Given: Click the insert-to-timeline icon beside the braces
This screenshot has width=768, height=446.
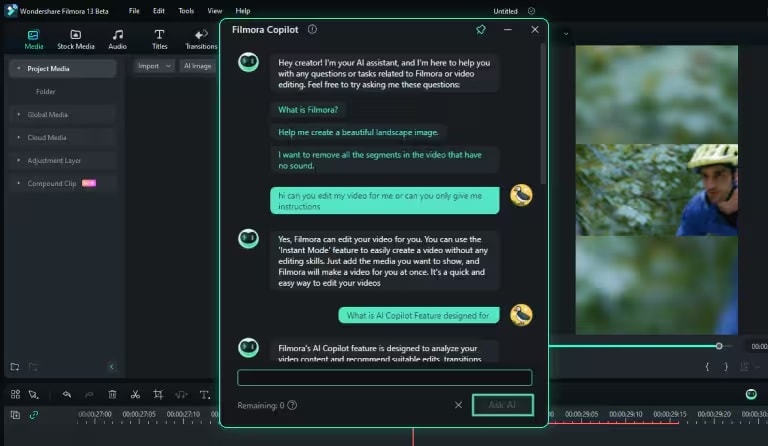Looking at the screenshot, I should click(x=745, y=367).
